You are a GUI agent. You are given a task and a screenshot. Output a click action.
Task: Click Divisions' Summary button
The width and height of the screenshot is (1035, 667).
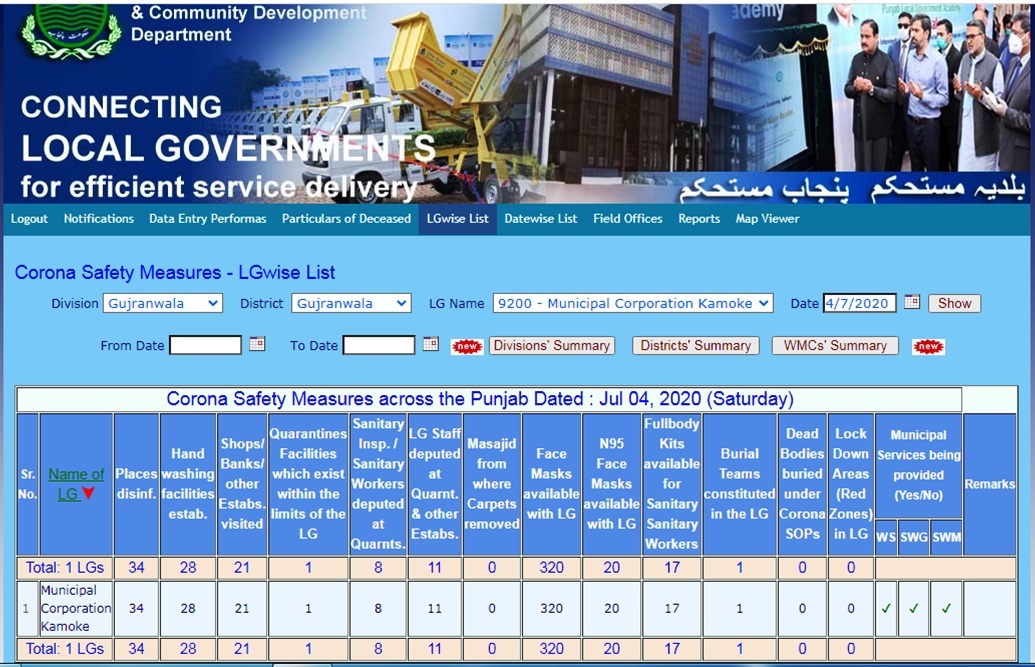pyautogui.click(x=552, y=345)
